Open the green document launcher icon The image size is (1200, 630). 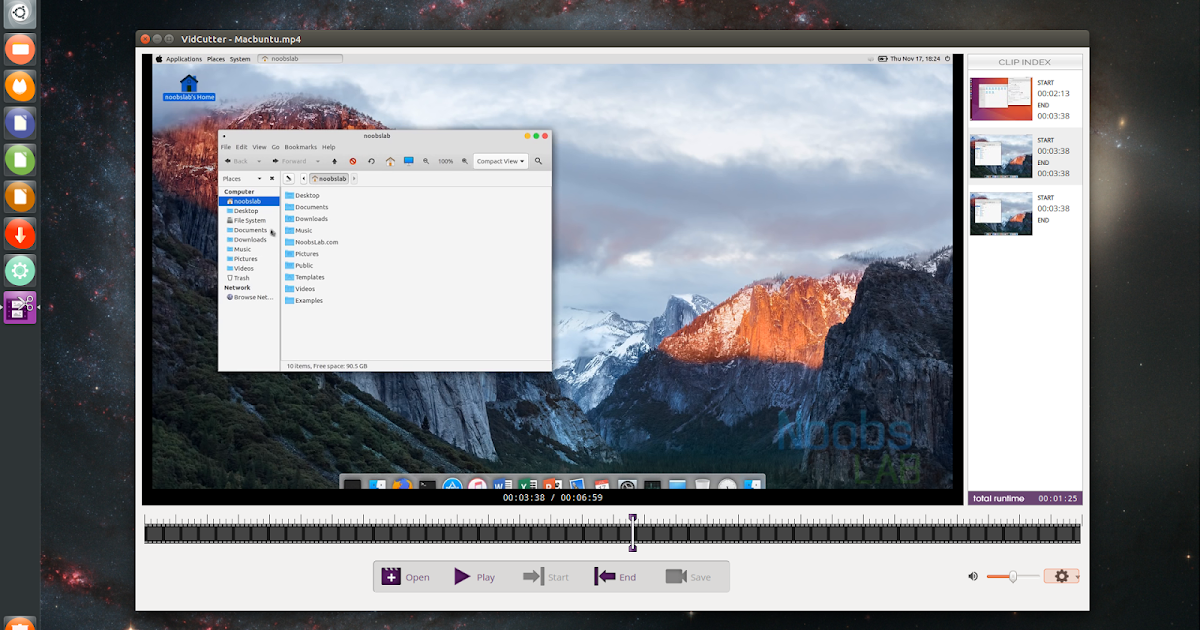20,160
